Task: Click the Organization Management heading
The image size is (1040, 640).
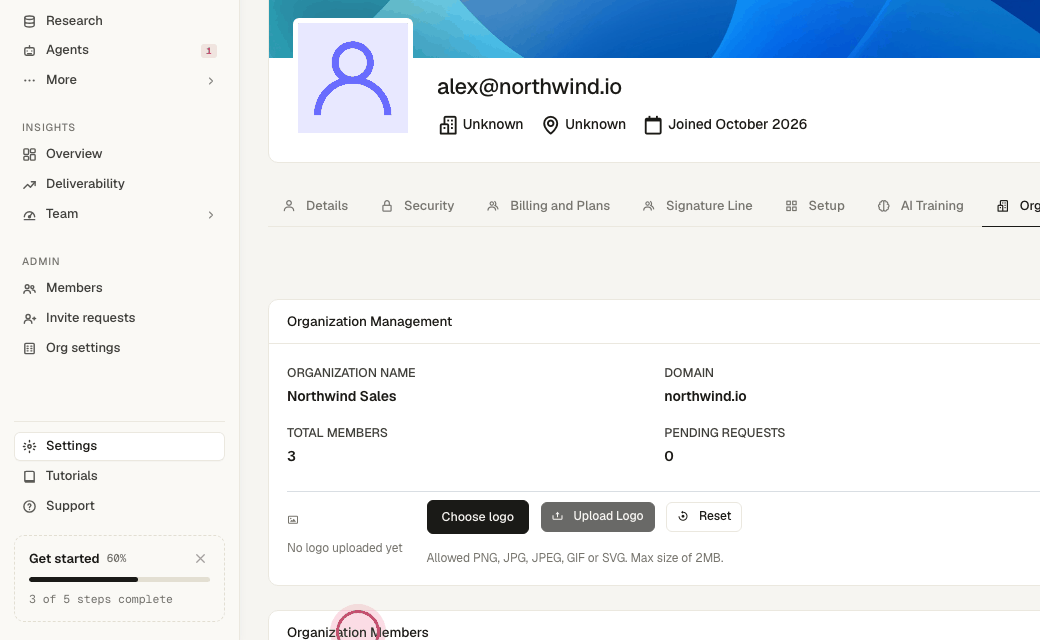Action: tap(369, 322)
